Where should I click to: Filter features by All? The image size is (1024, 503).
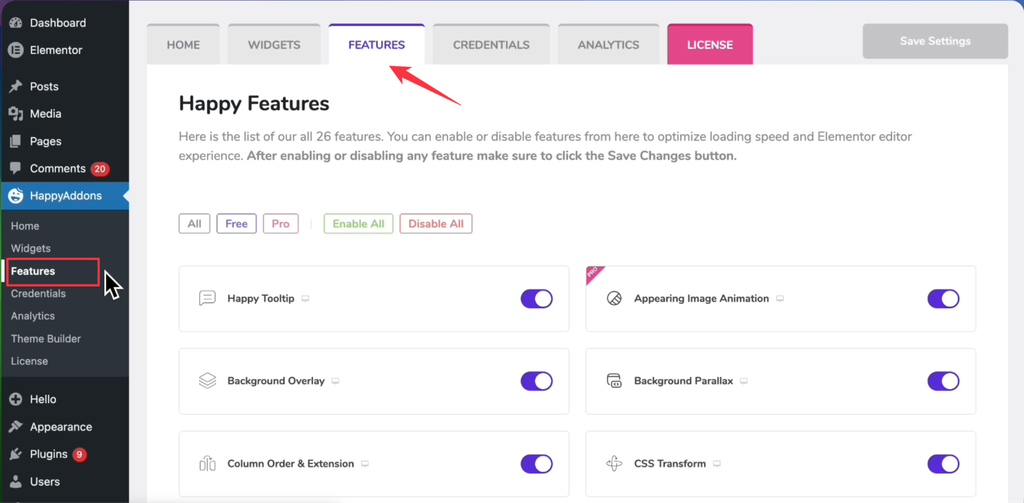point(195,223)
